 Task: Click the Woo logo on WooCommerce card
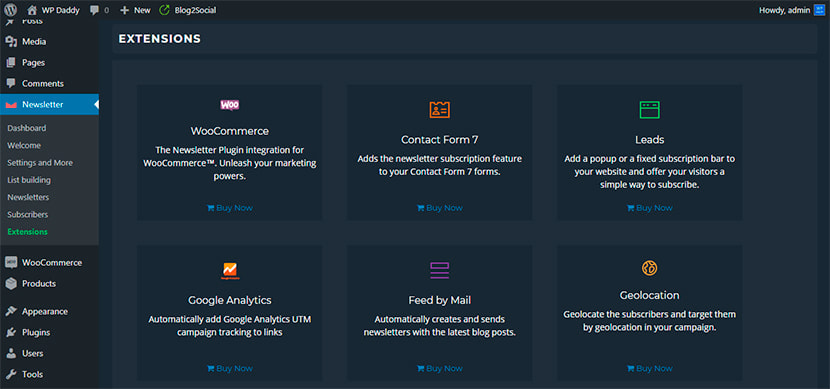pos(230,105)
